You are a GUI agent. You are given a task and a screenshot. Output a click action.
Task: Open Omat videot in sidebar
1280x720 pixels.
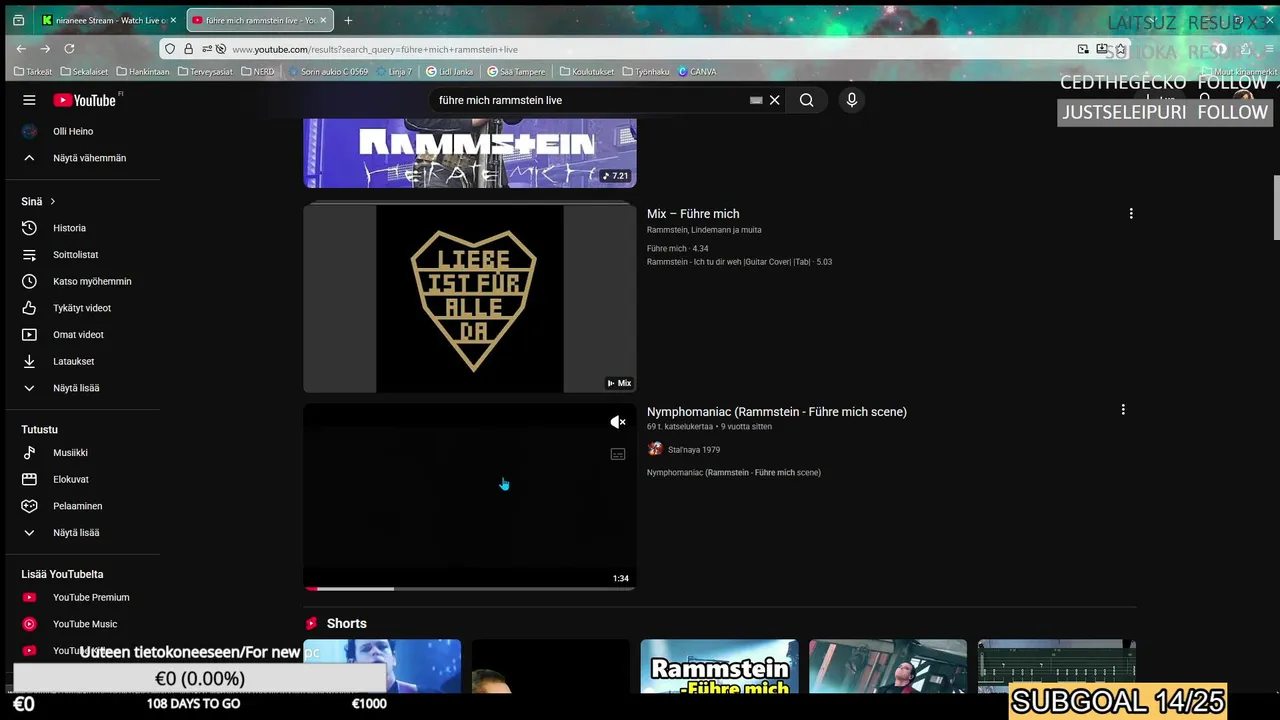point(82,335)
